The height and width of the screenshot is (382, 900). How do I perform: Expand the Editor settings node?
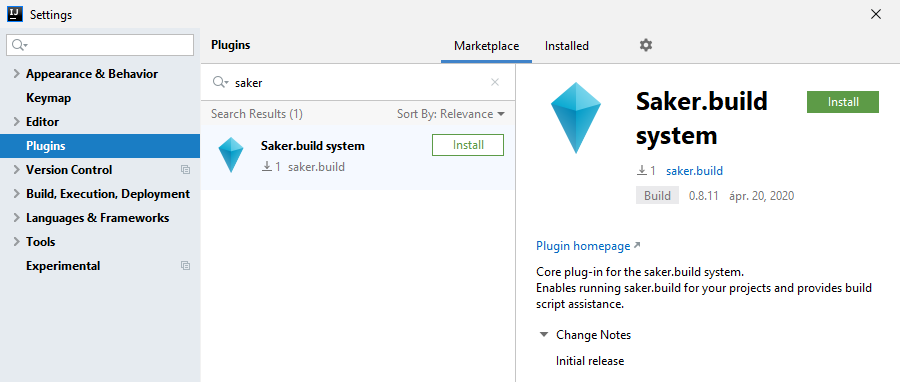(16, 122)
